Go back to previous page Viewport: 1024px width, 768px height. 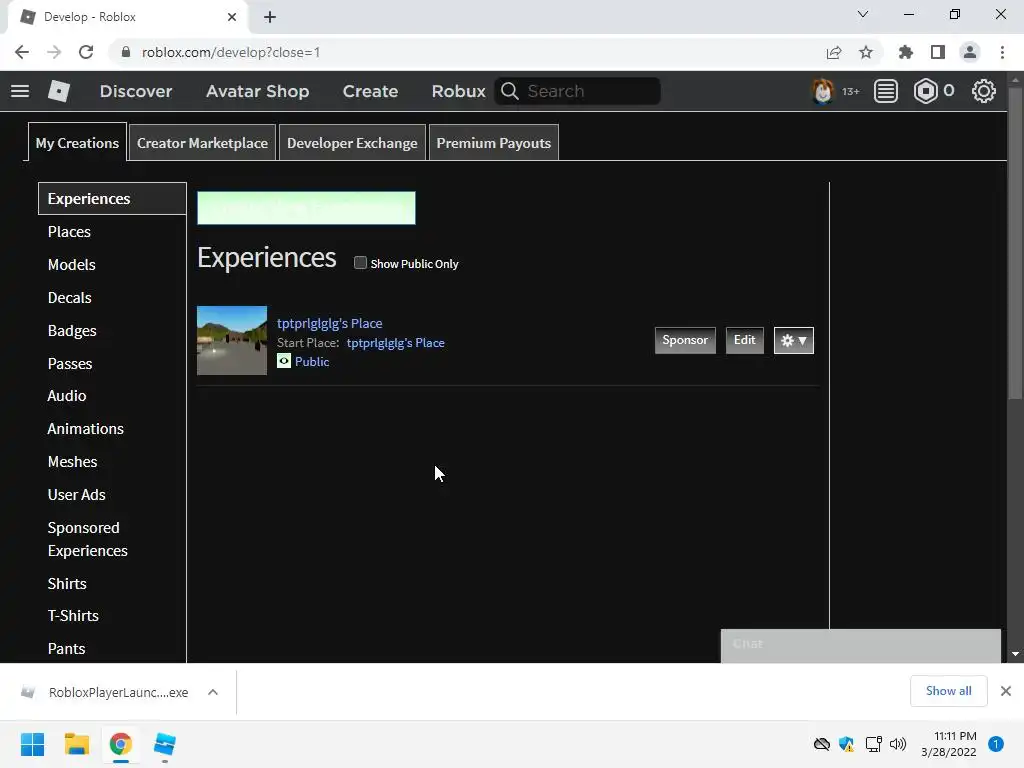click(22, 52)
